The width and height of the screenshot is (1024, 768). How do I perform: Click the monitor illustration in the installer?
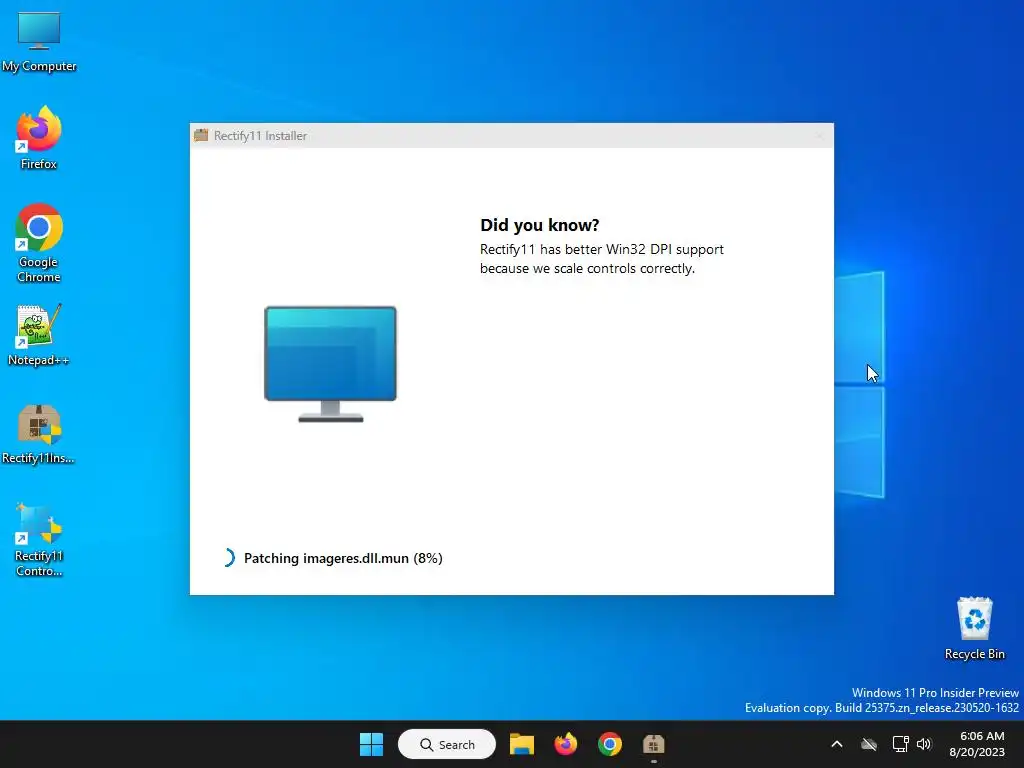tap(330, 364)
